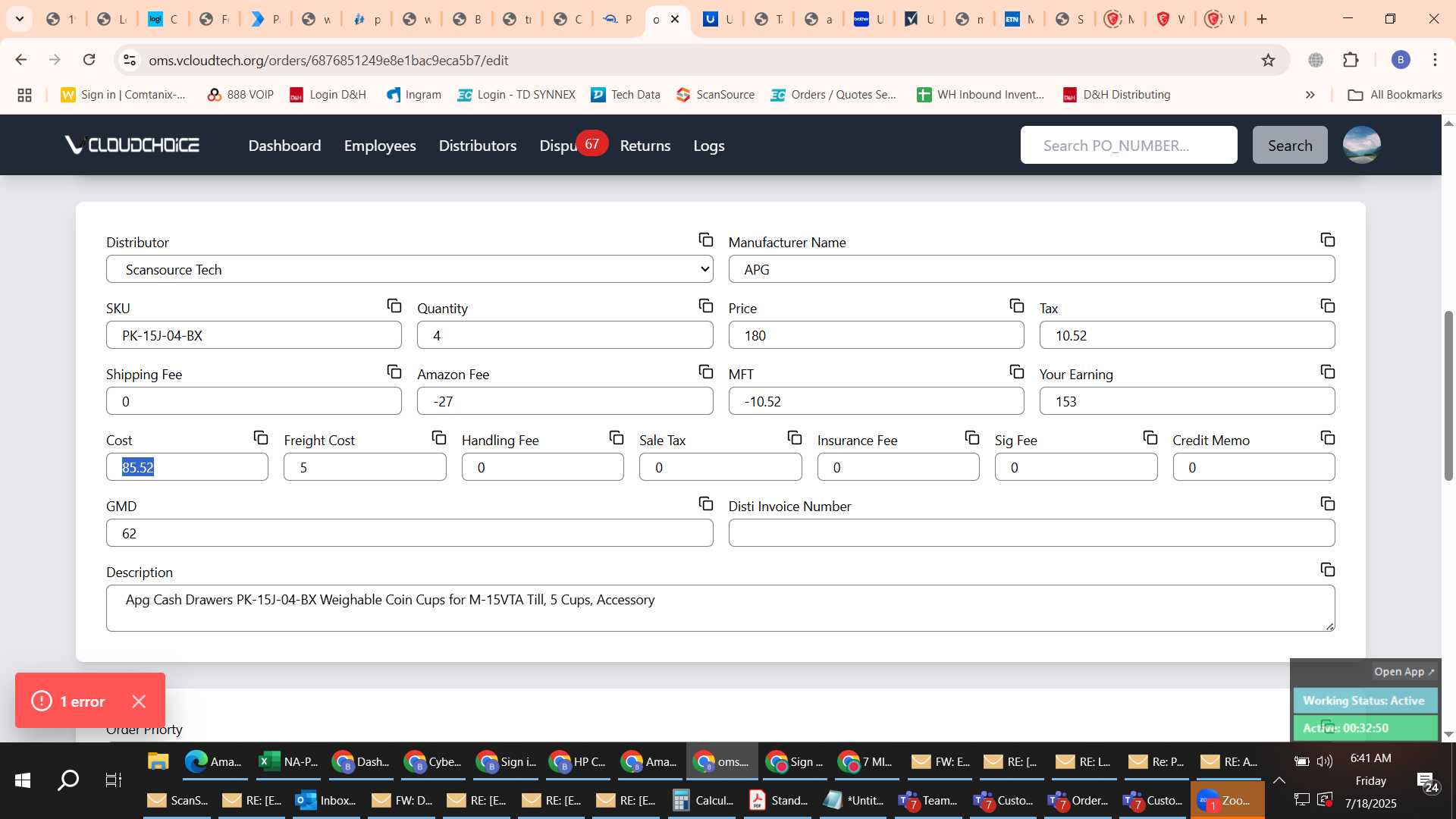Copy the Distributor field value
Screen dimensions: 1456x819
(705, 240)
